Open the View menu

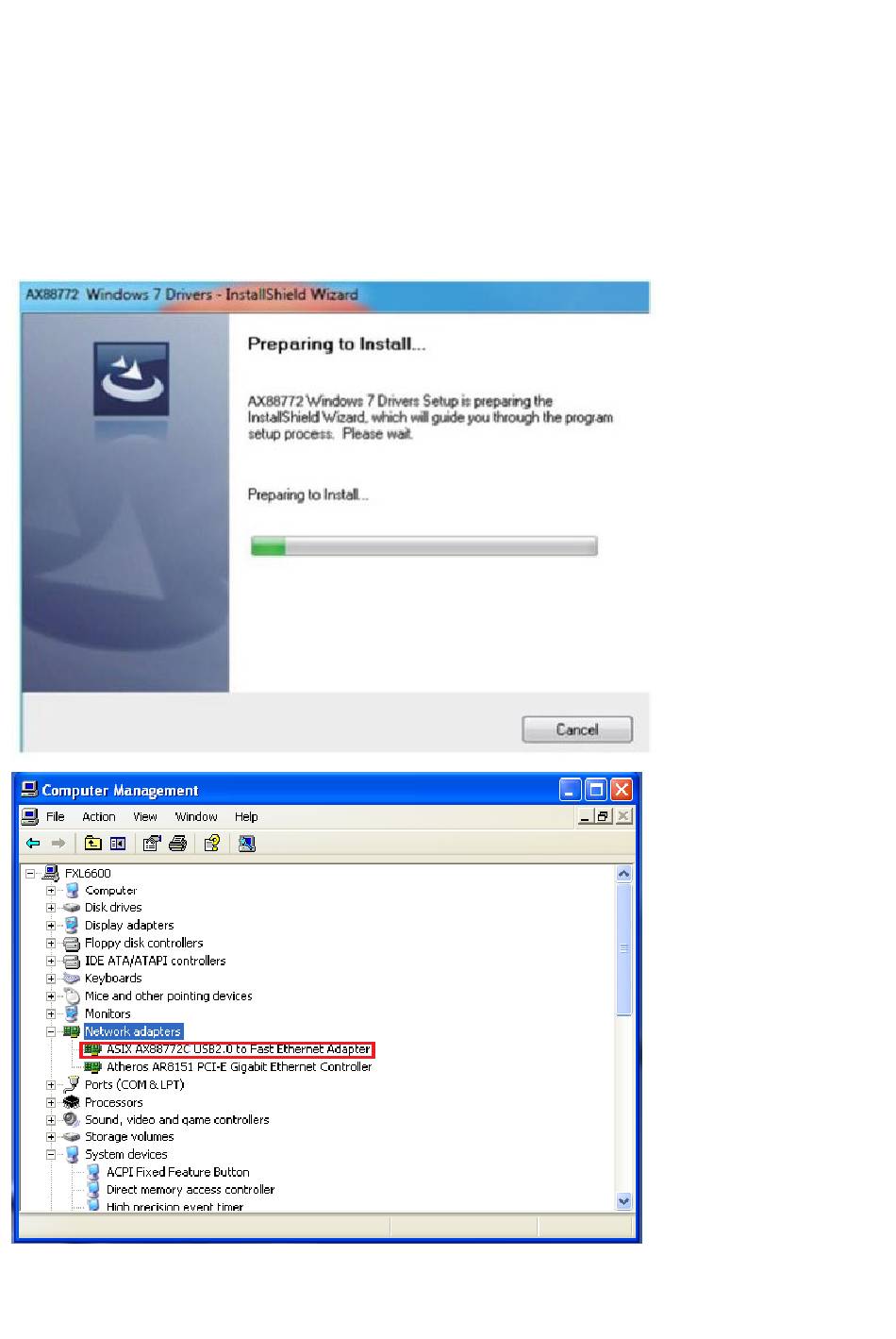pyautogui.click(x=145, y=817)
